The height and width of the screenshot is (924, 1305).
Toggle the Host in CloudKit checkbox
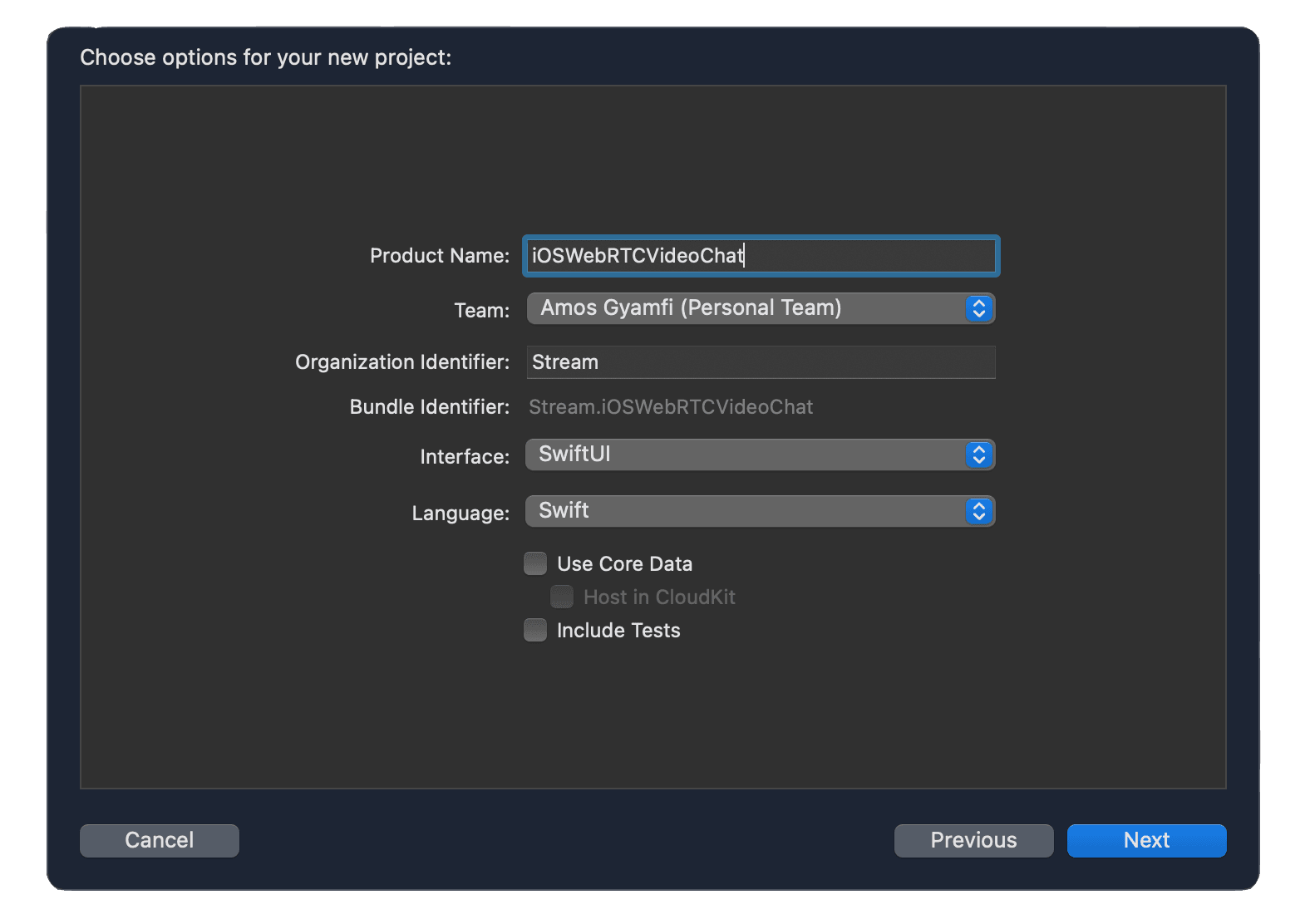(x=562, y=597)
